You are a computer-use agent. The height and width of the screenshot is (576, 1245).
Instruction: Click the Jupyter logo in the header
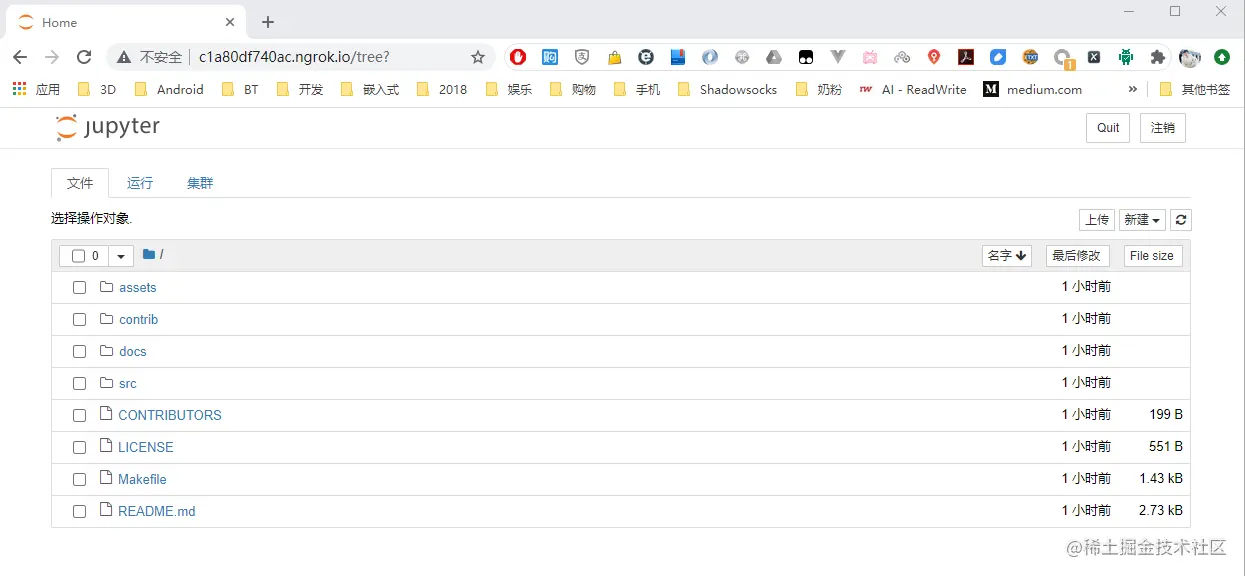(x=108, y=127)
